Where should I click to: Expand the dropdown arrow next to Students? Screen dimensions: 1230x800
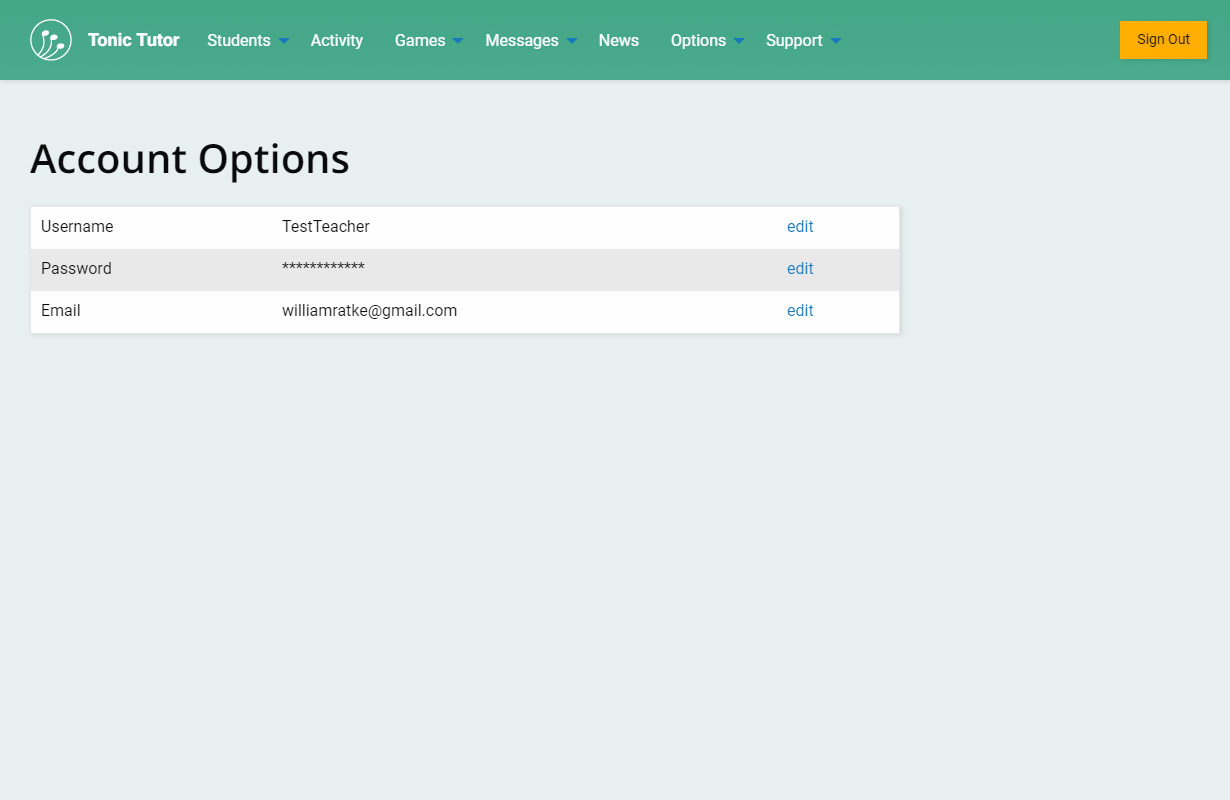point(284,41)
